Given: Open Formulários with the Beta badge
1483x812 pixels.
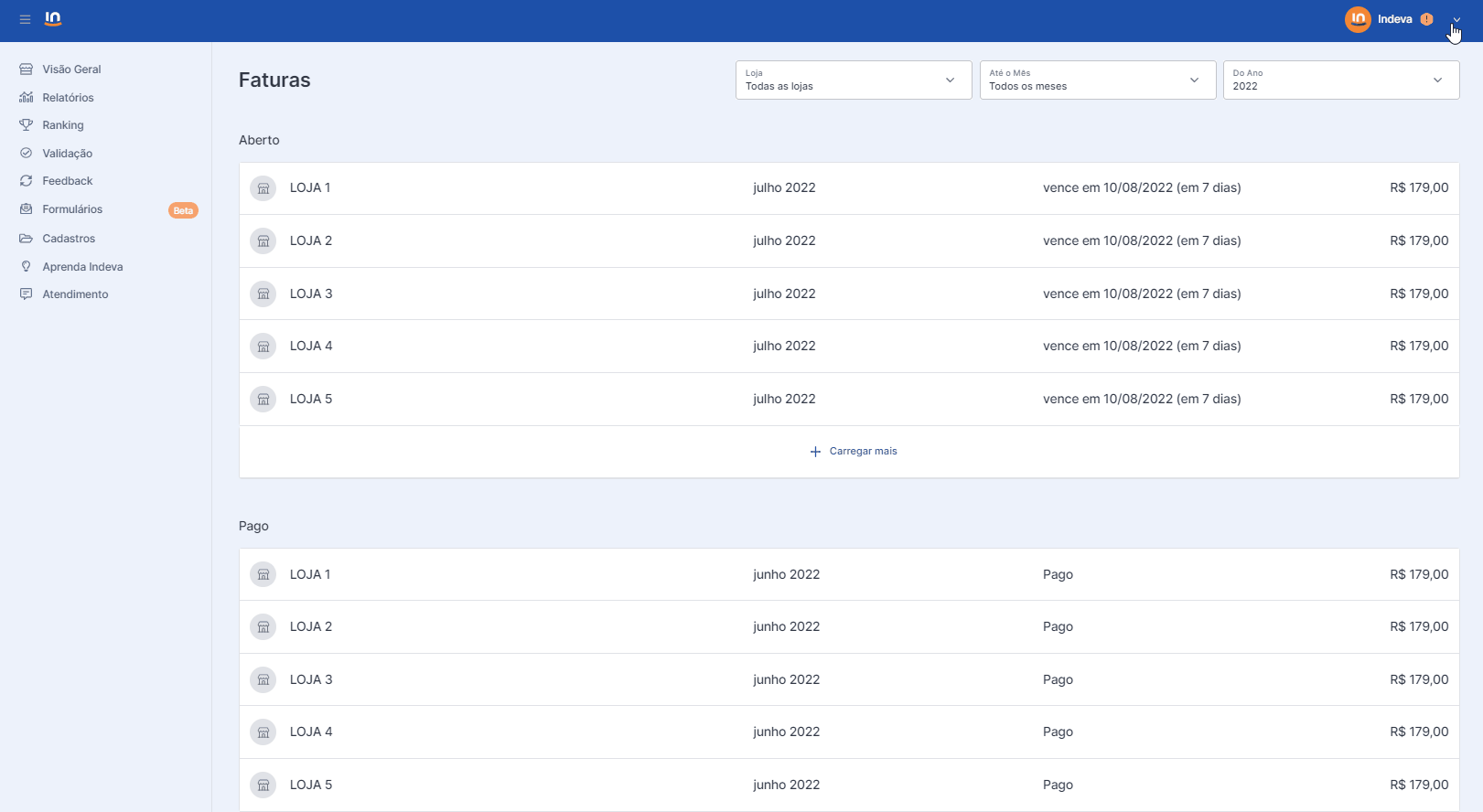Looking at the screenshot, I should coord(72,209).
